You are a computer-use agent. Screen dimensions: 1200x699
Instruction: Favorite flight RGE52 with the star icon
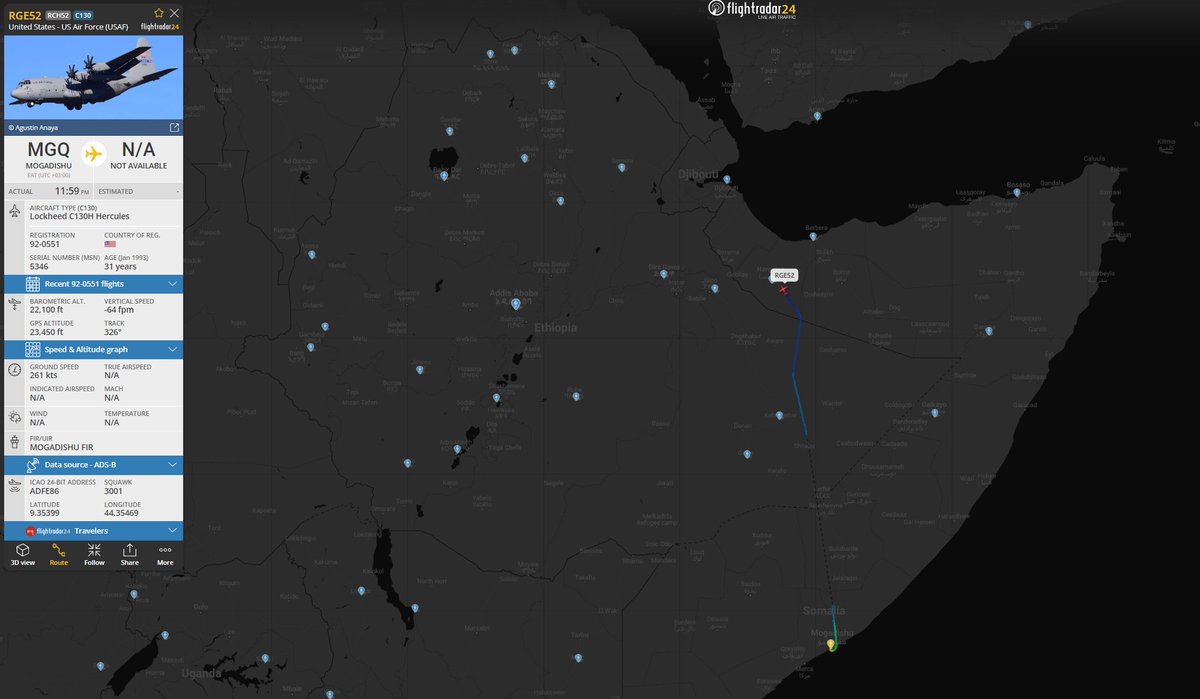coord(159,14)
